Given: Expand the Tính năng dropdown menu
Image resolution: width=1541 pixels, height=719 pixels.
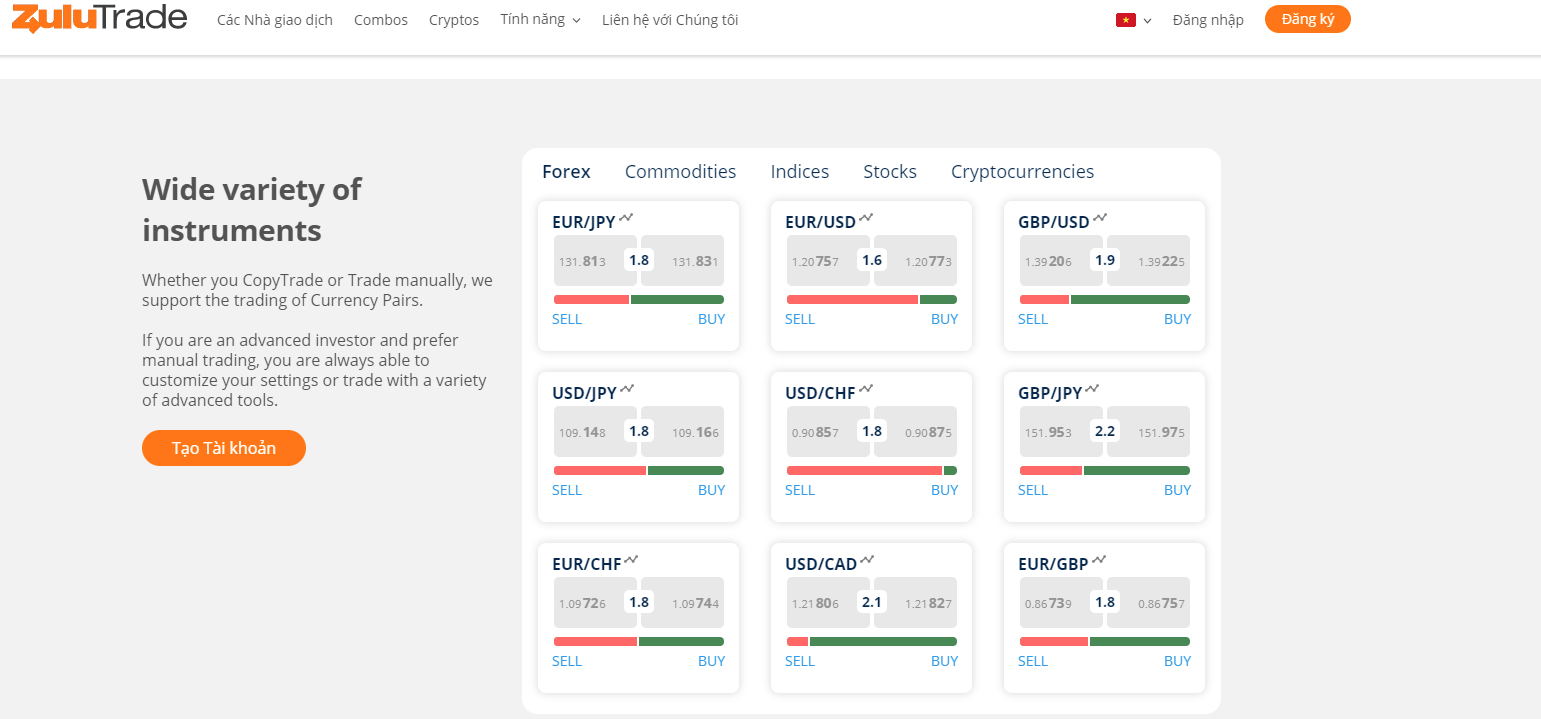Looking at the screenshot, I should 540,20.
